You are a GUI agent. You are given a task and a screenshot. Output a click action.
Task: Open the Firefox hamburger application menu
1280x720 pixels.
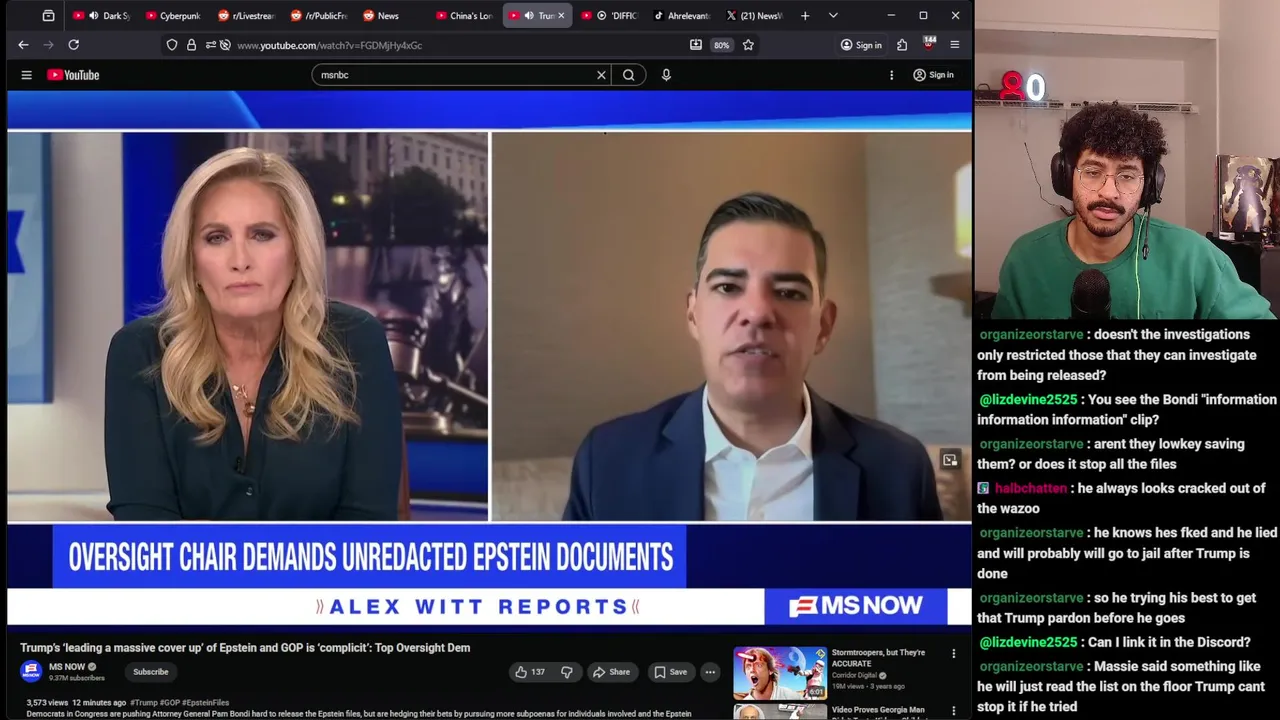pos(955,45)
